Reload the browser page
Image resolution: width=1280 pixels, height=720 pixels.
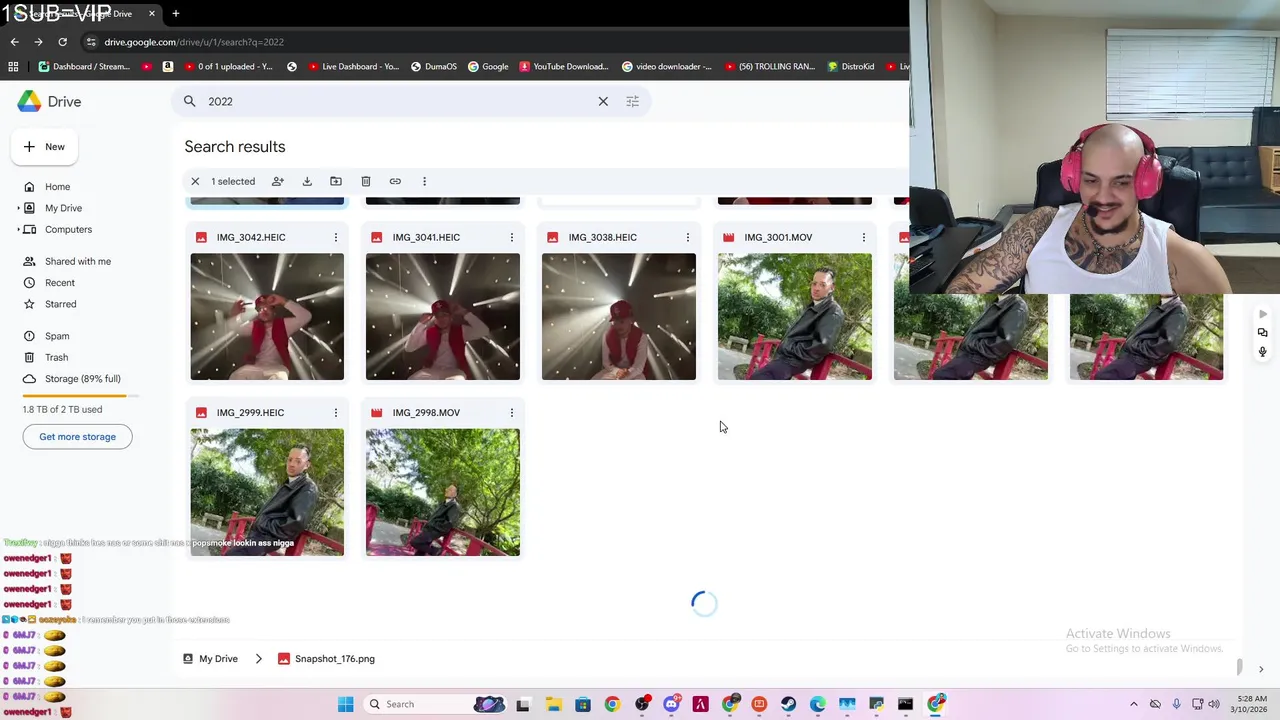point(62,42)
